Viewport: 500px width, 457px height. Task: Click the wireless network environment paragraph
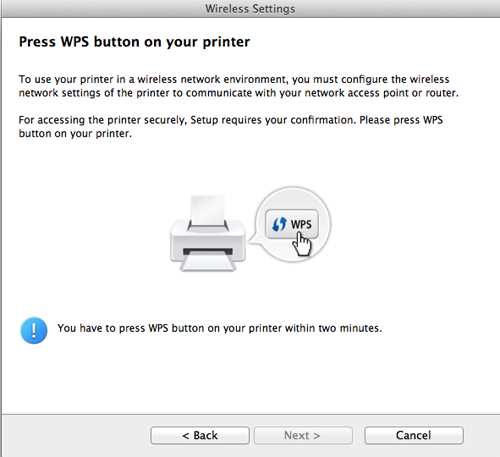(x=239, y=86)
